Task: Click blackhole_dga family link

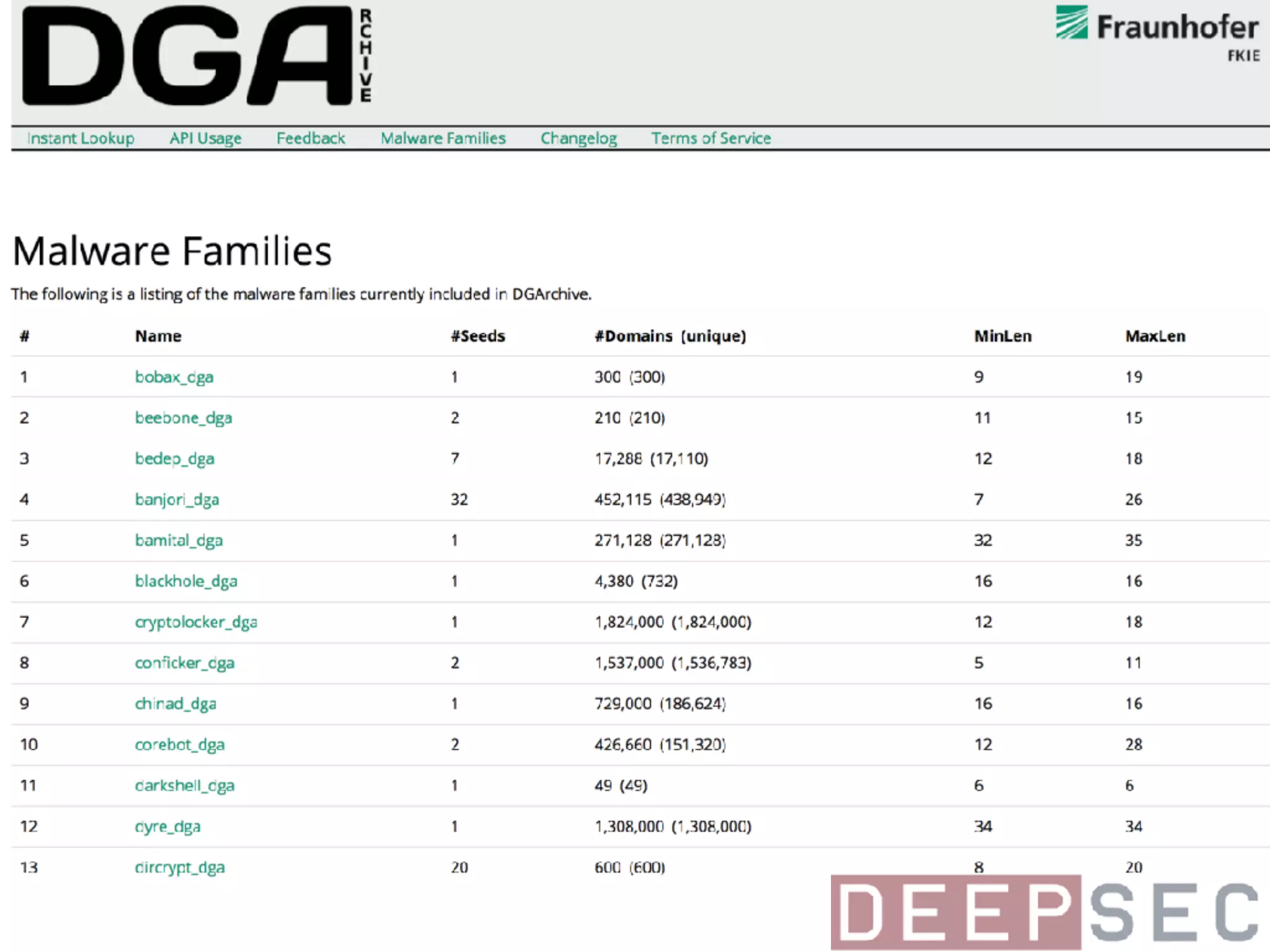Action: [186, 581]
